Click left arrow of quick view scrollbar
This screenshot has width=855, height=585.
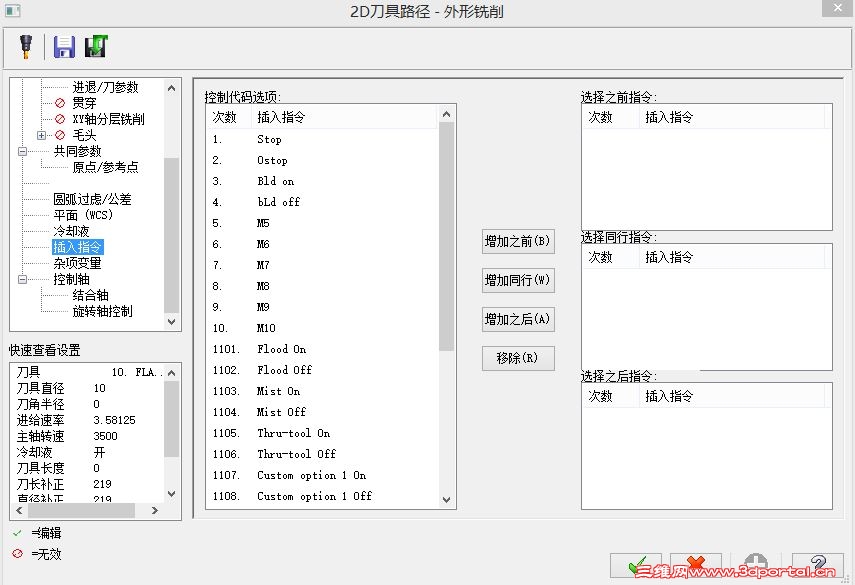tap(19, 510)
